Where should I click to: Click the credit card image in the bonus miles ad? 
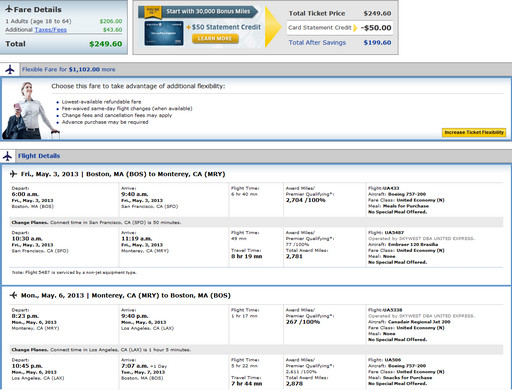click(x=164, y=33)
